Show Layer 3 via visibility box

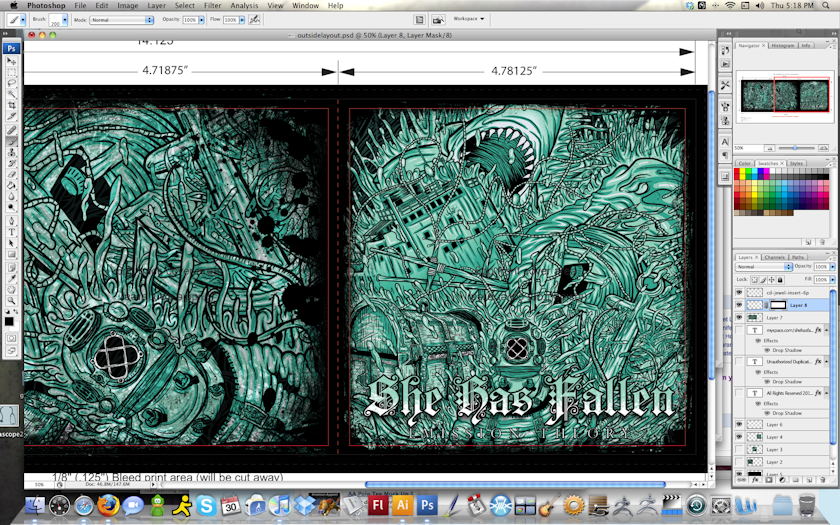tap(739, 450)
